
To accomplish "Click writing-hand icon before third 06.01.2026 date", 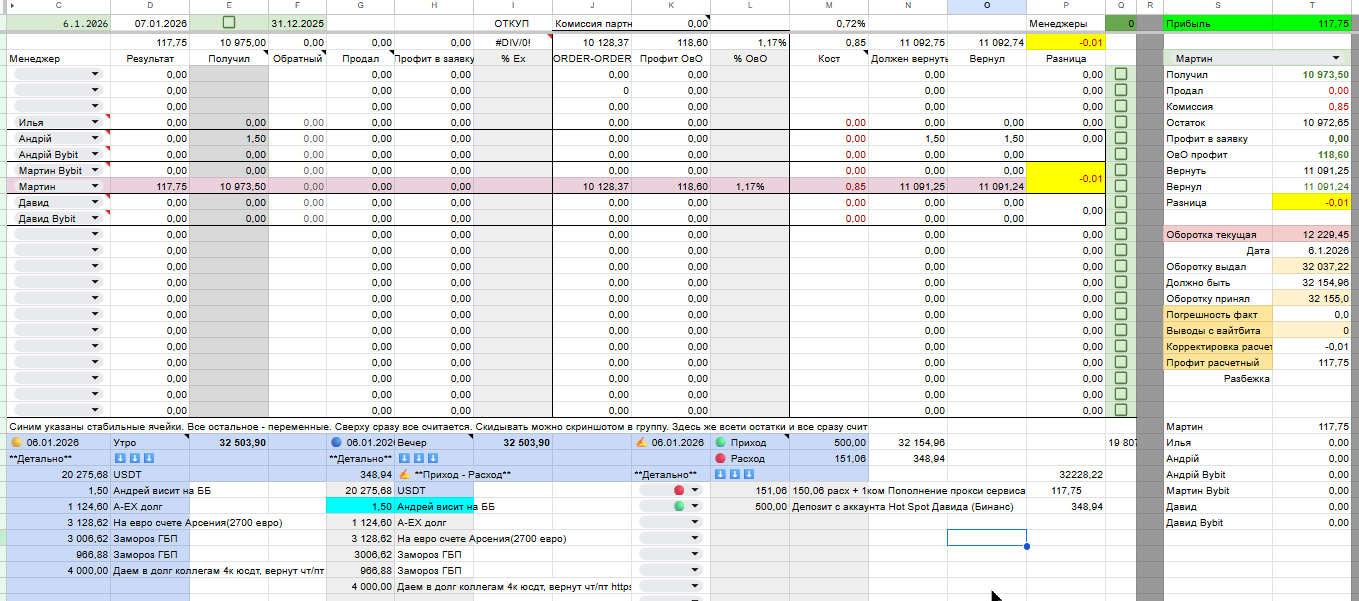I will point(641,442).
